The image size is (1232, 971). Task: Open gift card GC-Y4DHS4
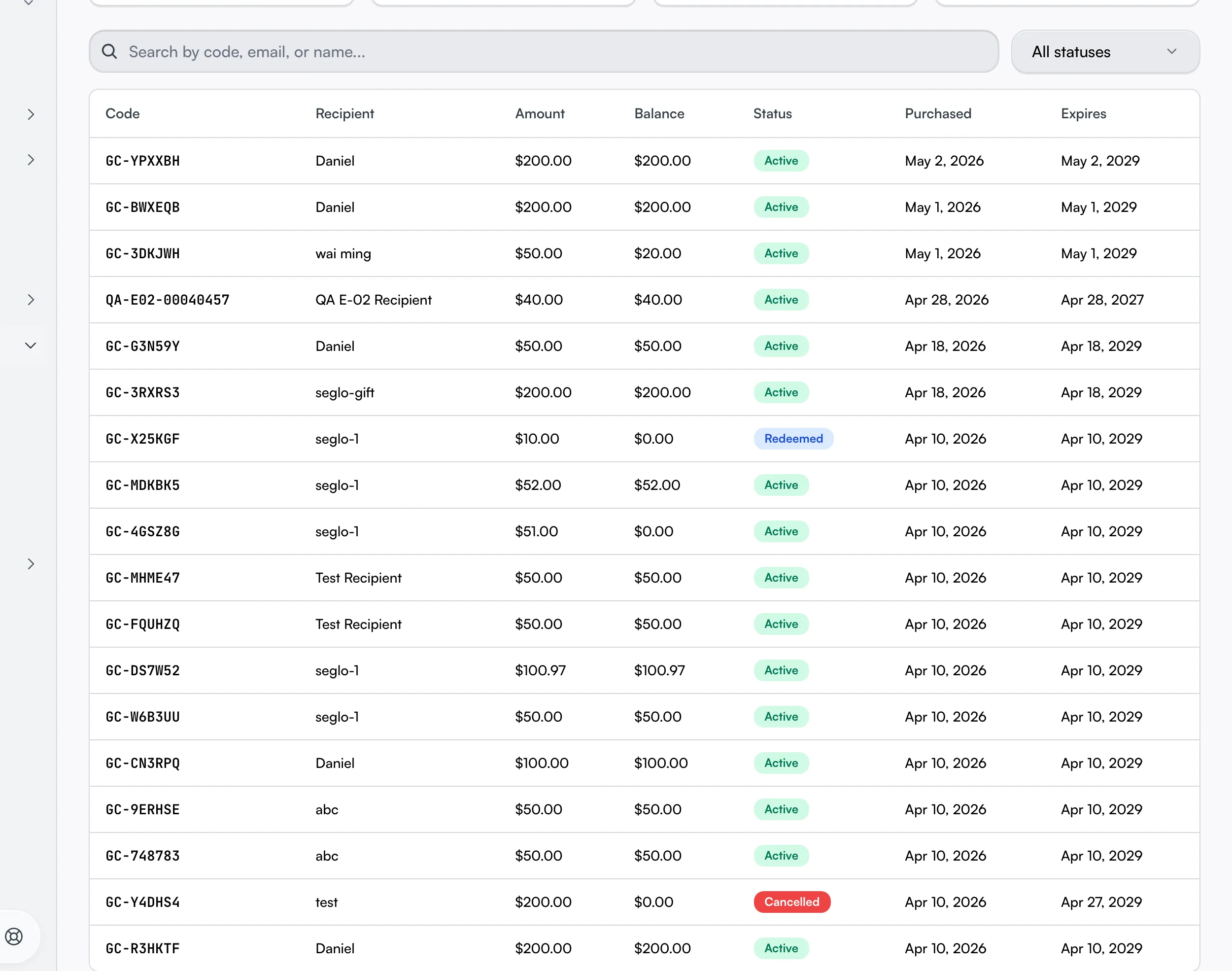coord(142,902)
